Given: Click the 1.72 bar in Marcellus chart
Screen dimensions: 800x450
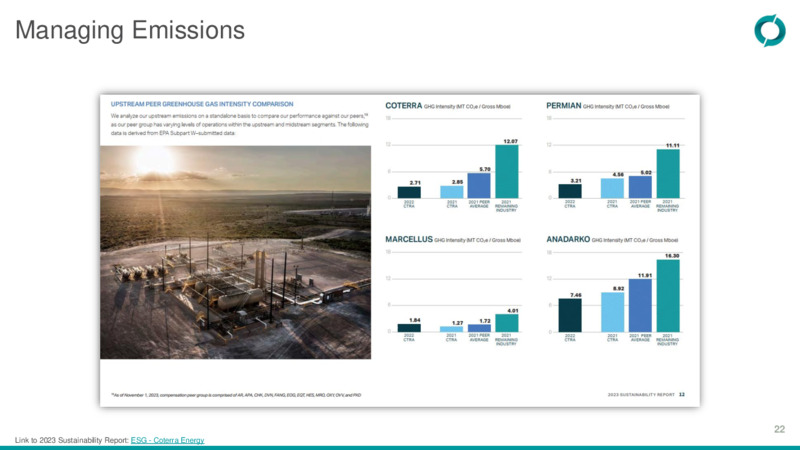Looking at the screenshot, I should (479, 328).
